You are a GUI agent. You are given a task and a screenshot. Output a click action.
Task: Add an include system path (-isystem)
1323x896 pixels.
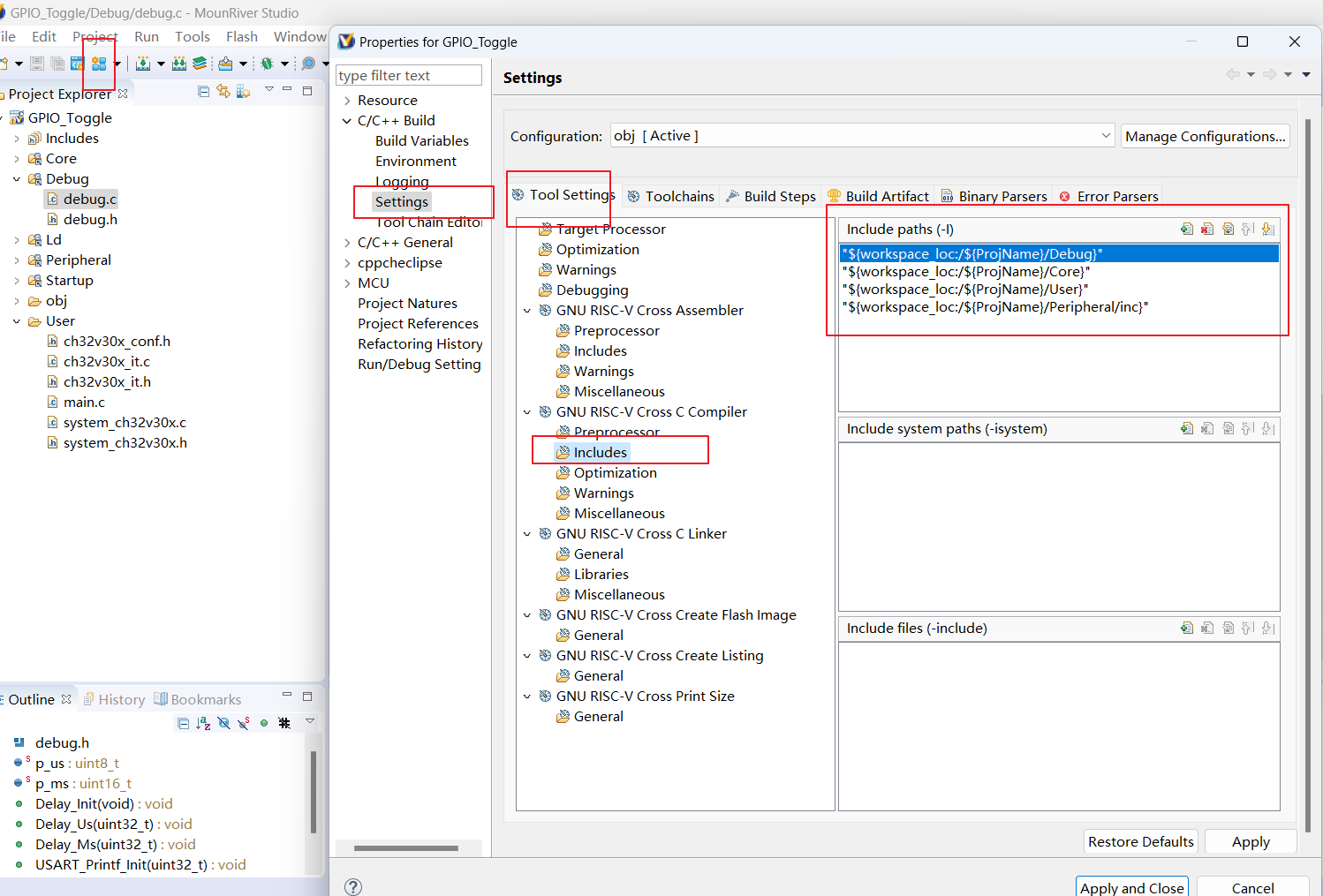pos(1187,429)
